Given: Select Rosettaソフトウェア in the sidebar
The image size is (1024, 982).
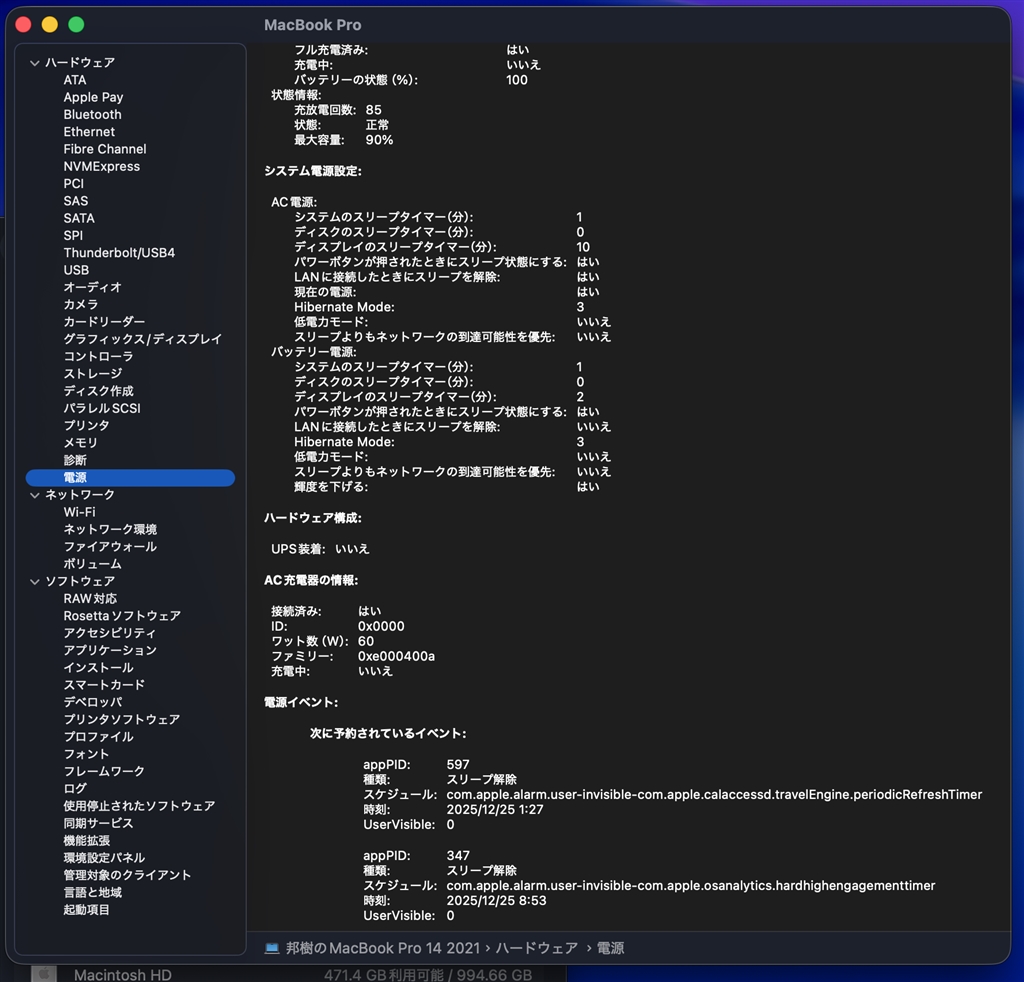Looking at the screenshot, I should tap(122, 616).
